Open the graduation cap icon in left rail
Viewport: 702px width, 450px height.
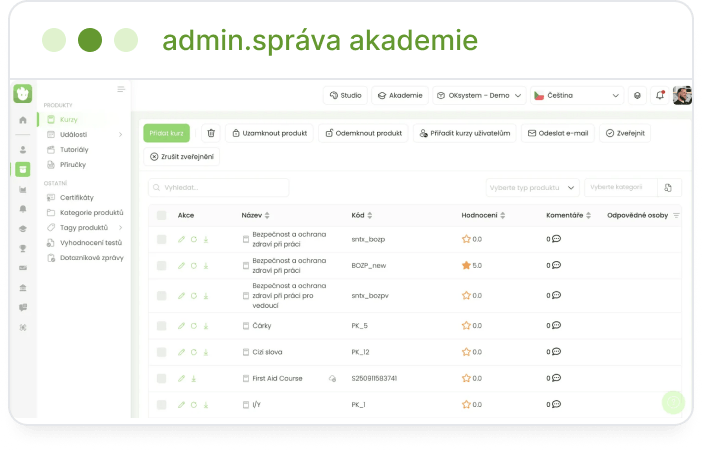pos(23,228)
